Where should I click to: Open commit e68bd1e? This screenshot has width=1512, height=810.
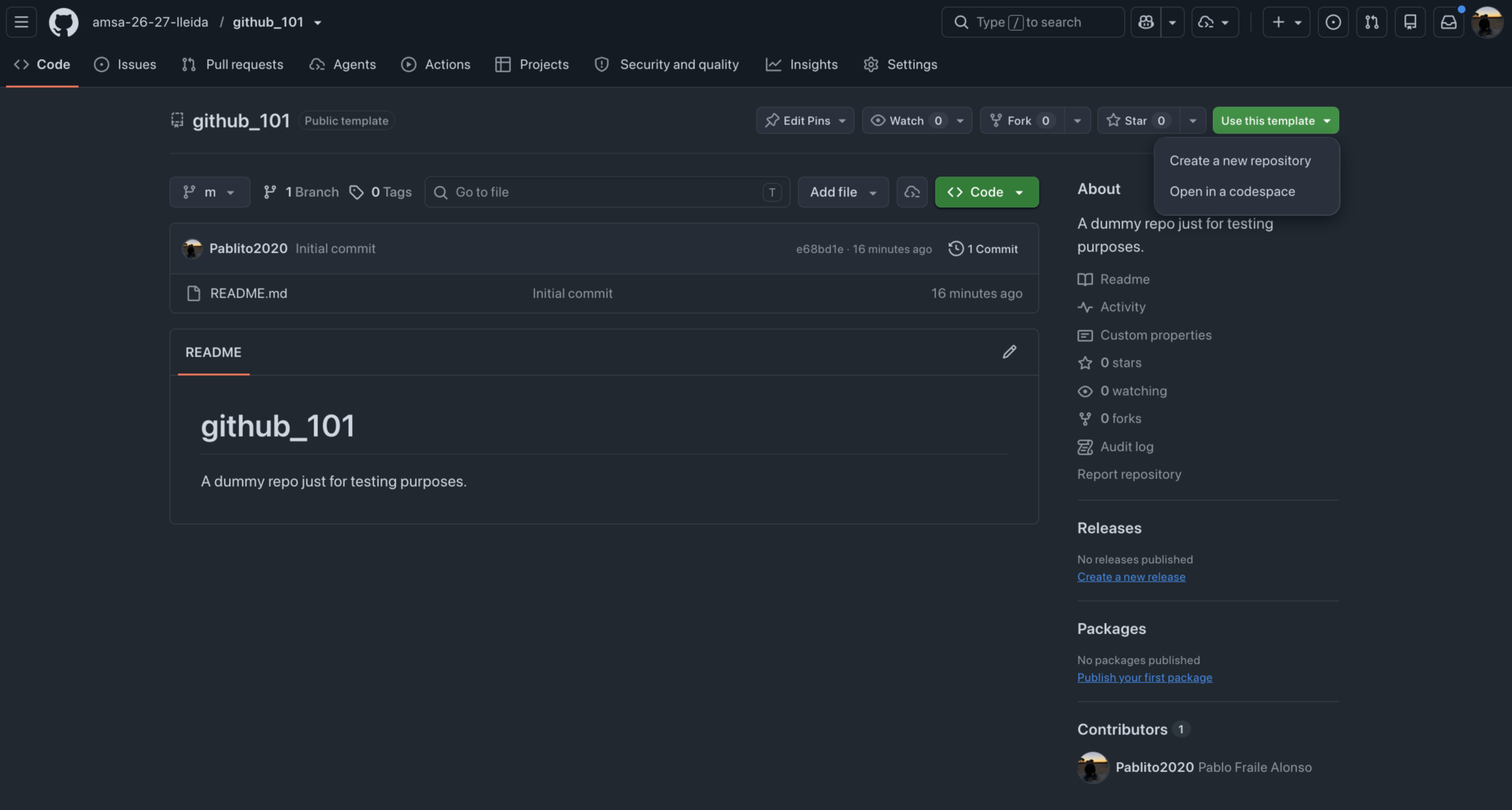(819, 249)
